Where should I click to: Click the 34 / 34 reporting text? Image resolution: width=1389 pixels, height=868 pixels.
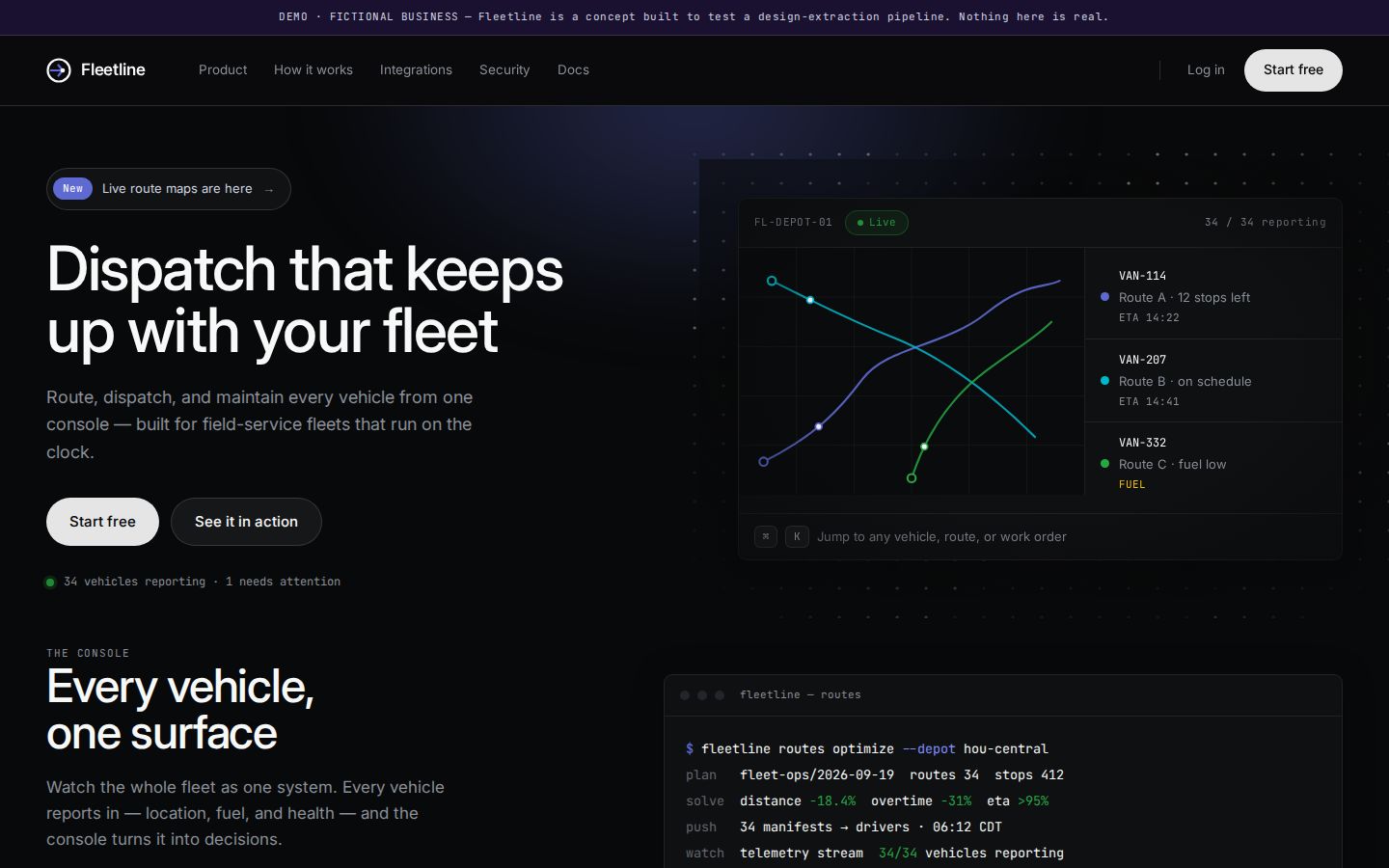pyautogui.click(x=1266, y=223)
